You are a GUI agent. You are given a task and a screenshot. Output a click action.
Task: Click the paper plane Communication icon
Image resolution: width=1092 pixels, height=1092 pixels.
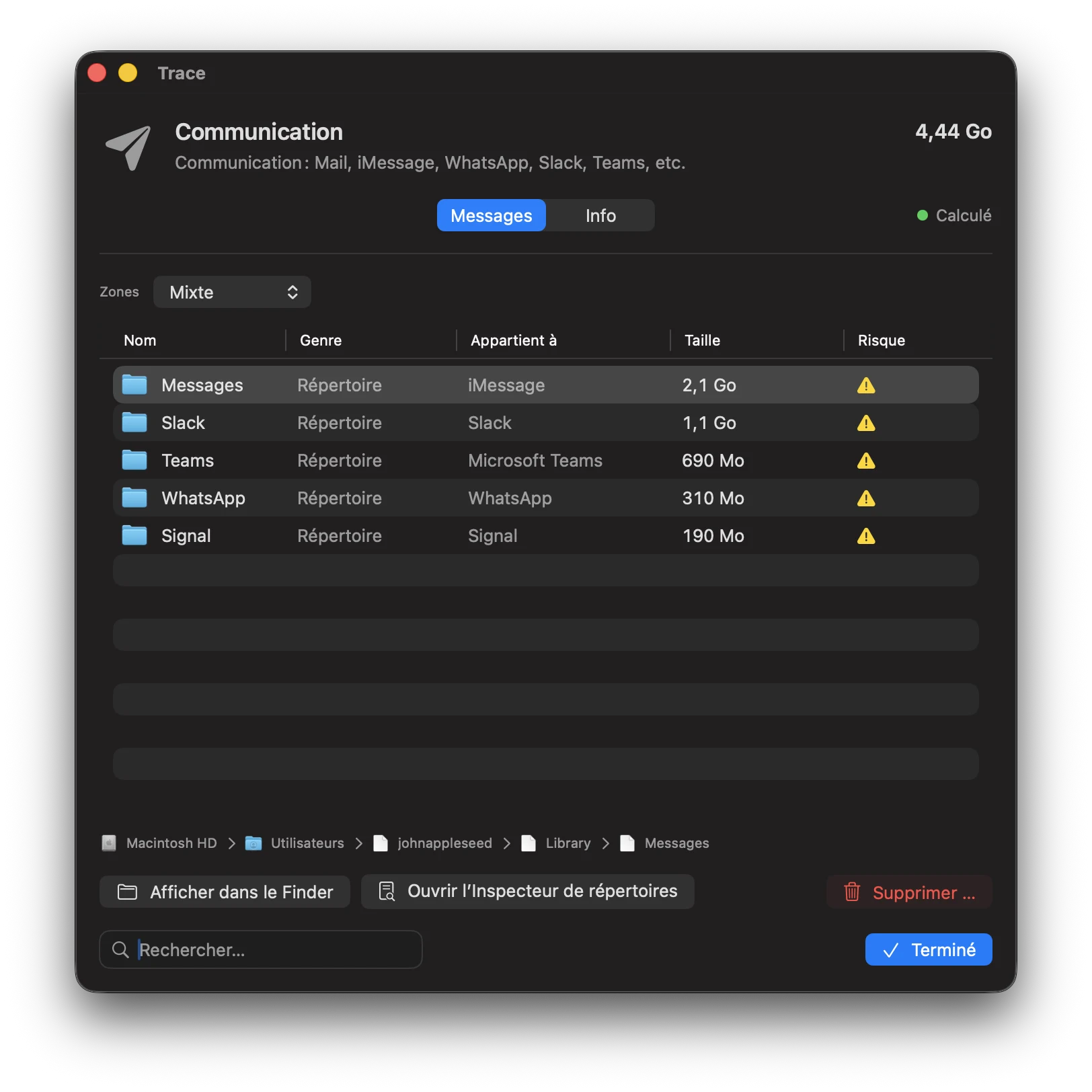(128, 147)
